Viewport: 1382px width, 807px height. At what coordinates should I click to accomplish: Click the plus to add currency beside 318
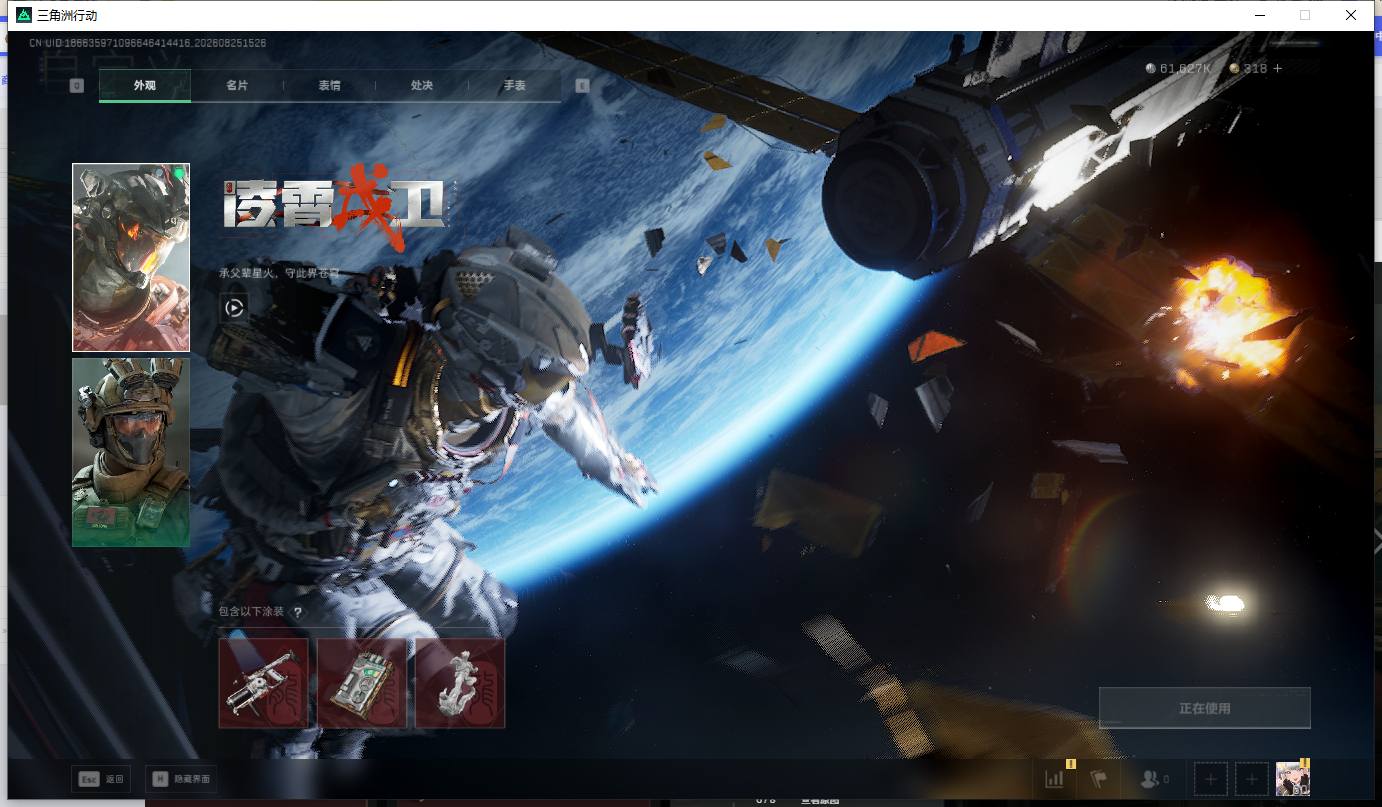(x=1277, y=68)
